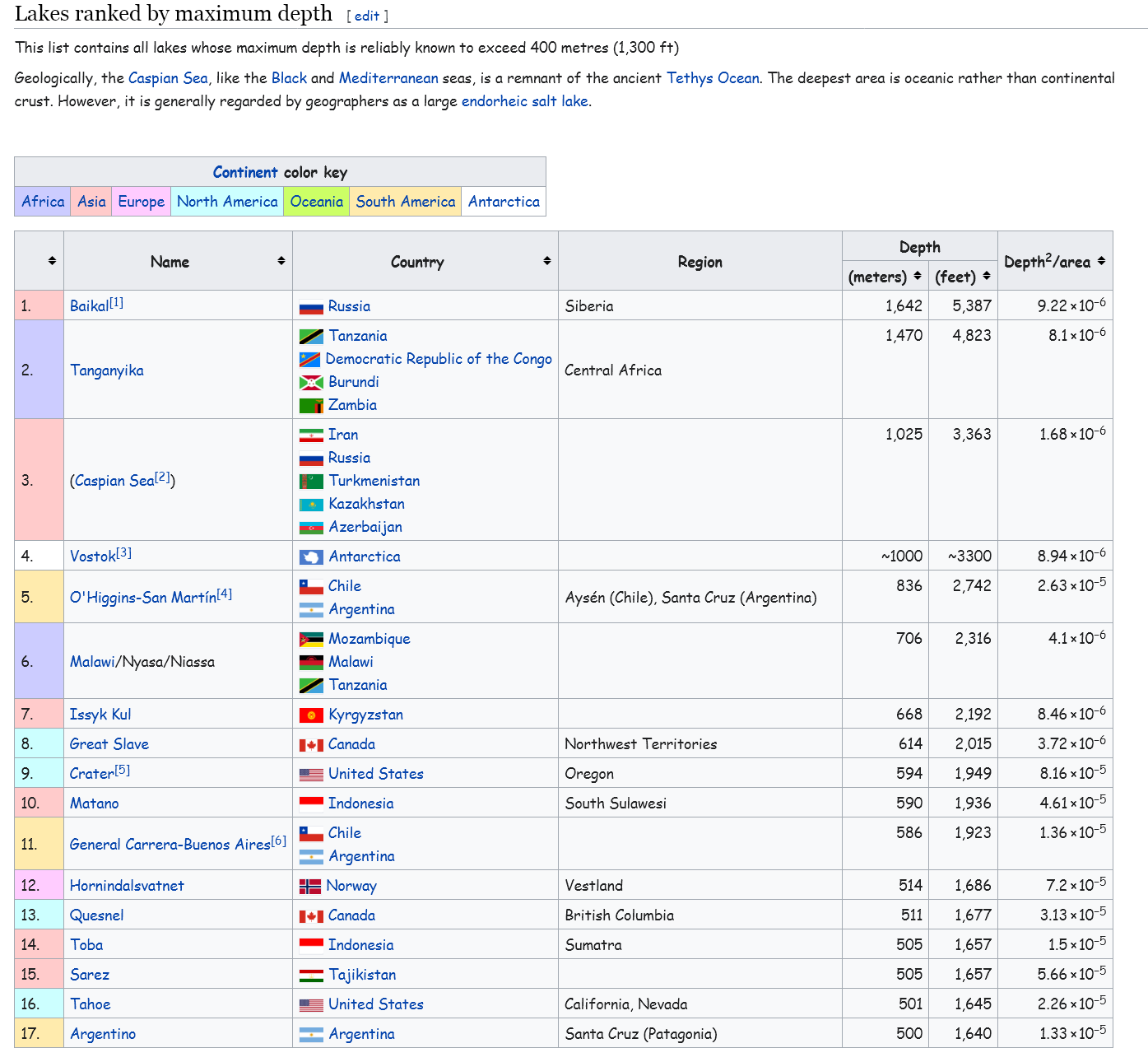Open the Vostok lake link

click(x=92, y=557)
